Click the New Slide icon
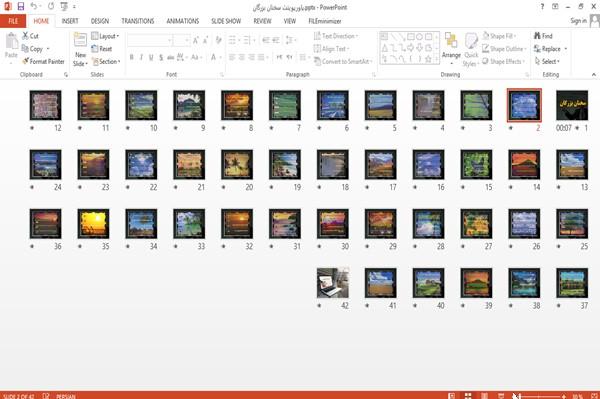 pyautogui.click(x=80, y=40)
